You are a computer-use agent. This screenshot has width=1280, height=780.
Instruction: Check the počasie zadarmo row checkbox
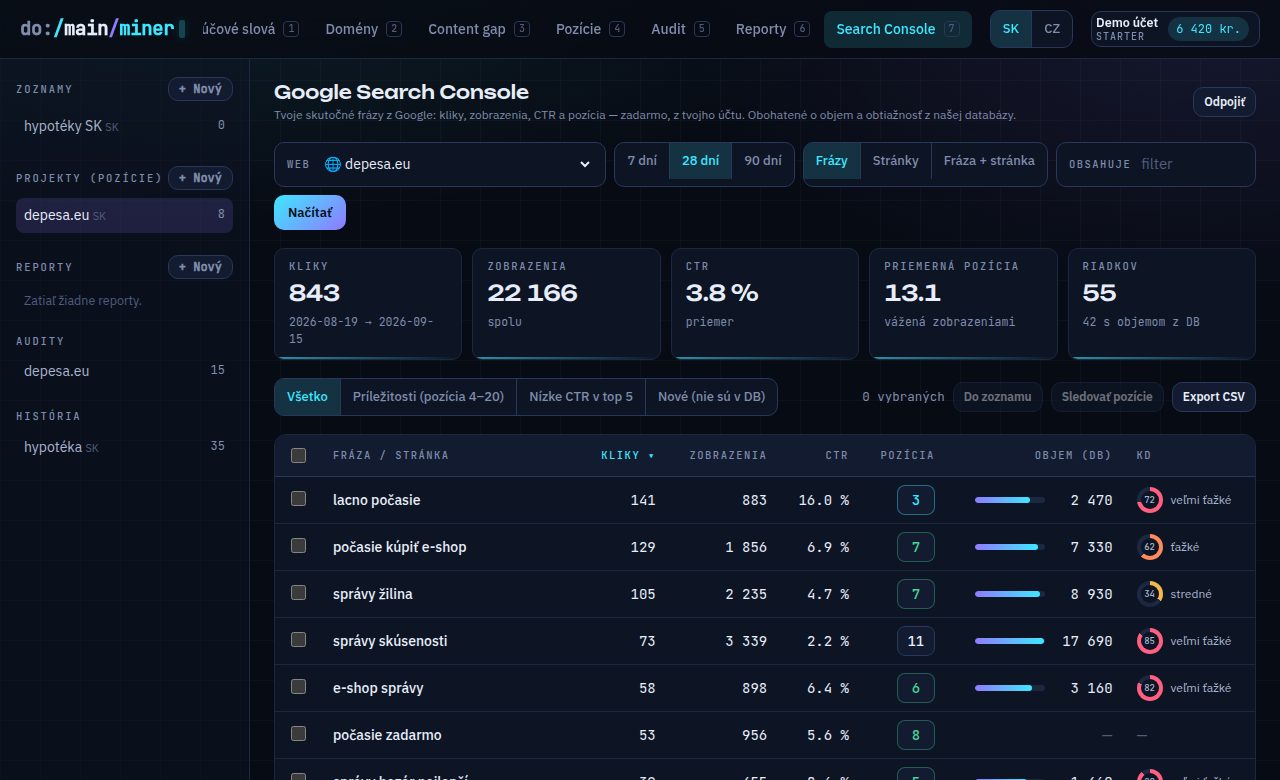pos(298,734)
